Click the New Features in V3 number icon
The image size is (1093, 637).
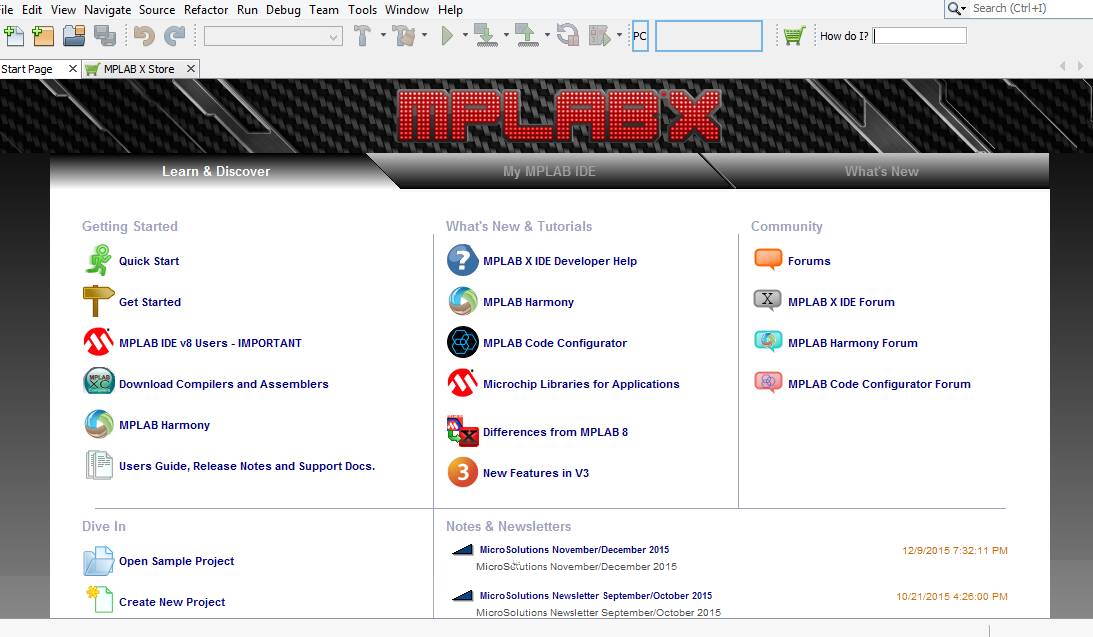coord(463,473)
